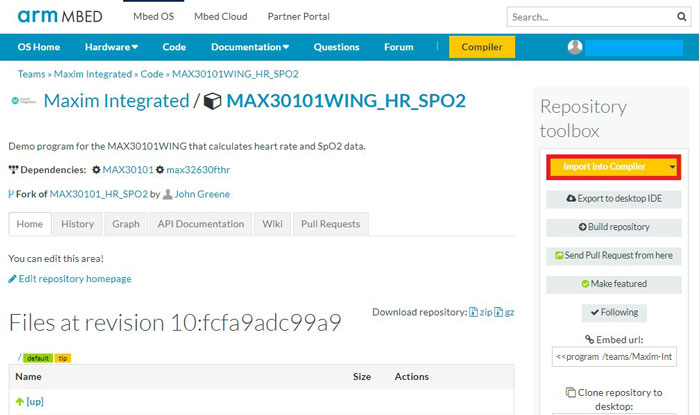Switch to the API Documentation tab
Image resolution: width=700 pixels, height=415 pixels.
(x=201, y=224)
